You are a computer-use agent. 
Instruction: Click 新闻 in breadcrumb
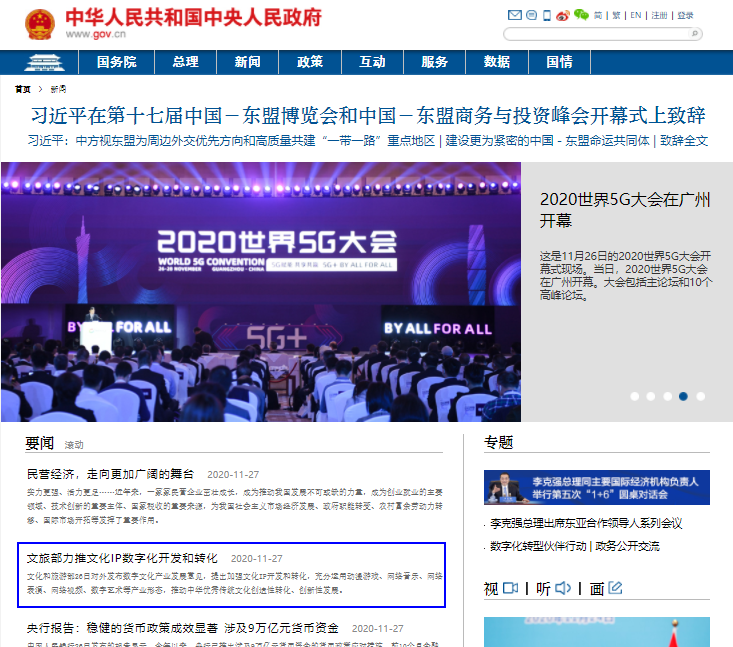58,89
